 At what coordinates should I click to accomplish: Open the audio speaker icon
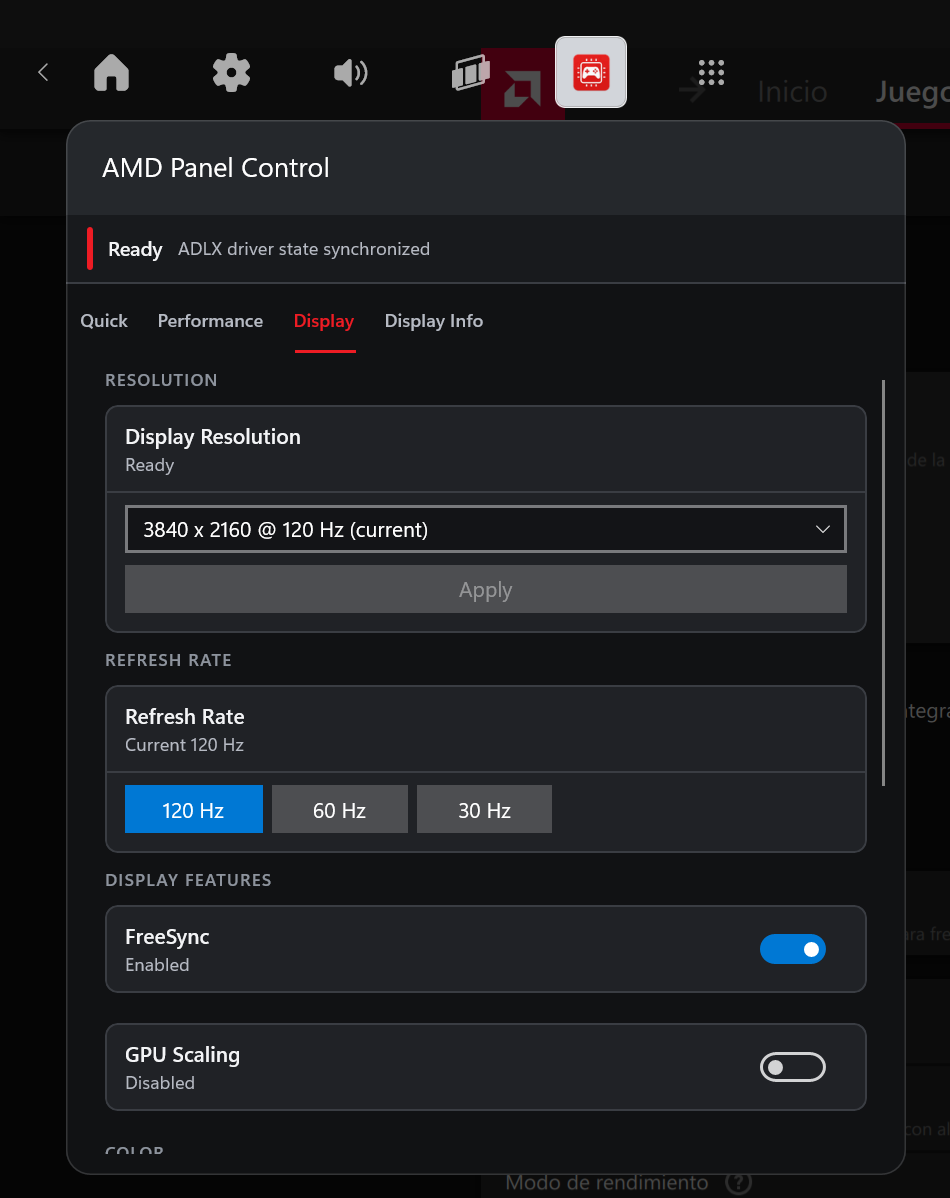coord(351,73)
